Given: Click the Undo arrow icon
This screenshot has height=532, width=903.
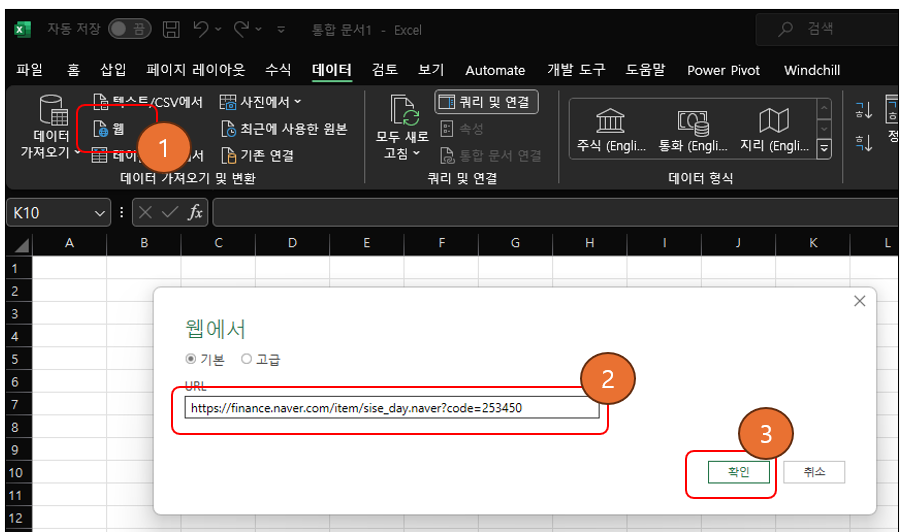Looking at the screenshot, I should pos(201,29).
